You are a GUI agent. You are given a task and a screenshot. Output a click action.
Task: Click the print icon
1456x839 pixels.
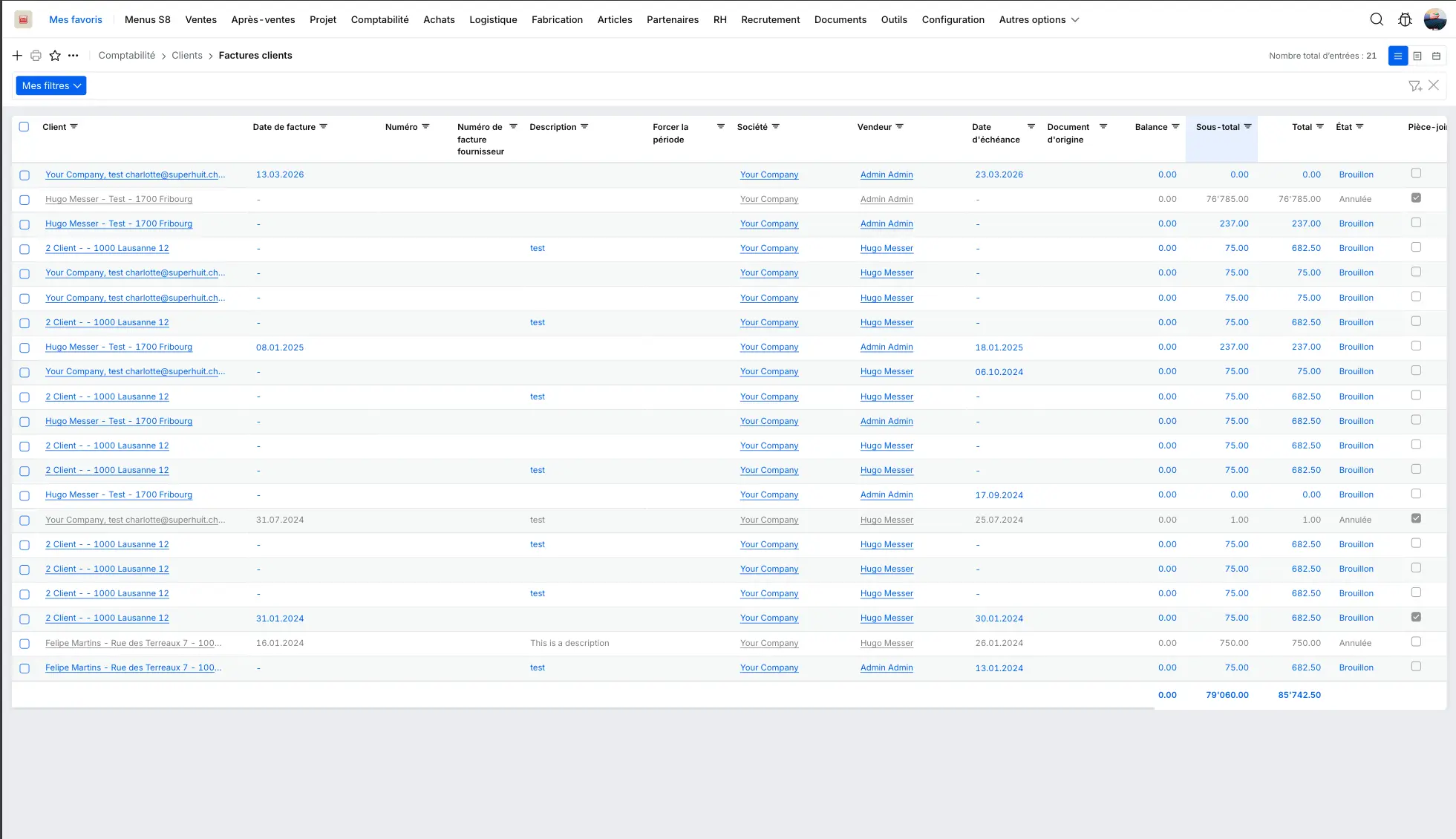(x=36, y=56)
